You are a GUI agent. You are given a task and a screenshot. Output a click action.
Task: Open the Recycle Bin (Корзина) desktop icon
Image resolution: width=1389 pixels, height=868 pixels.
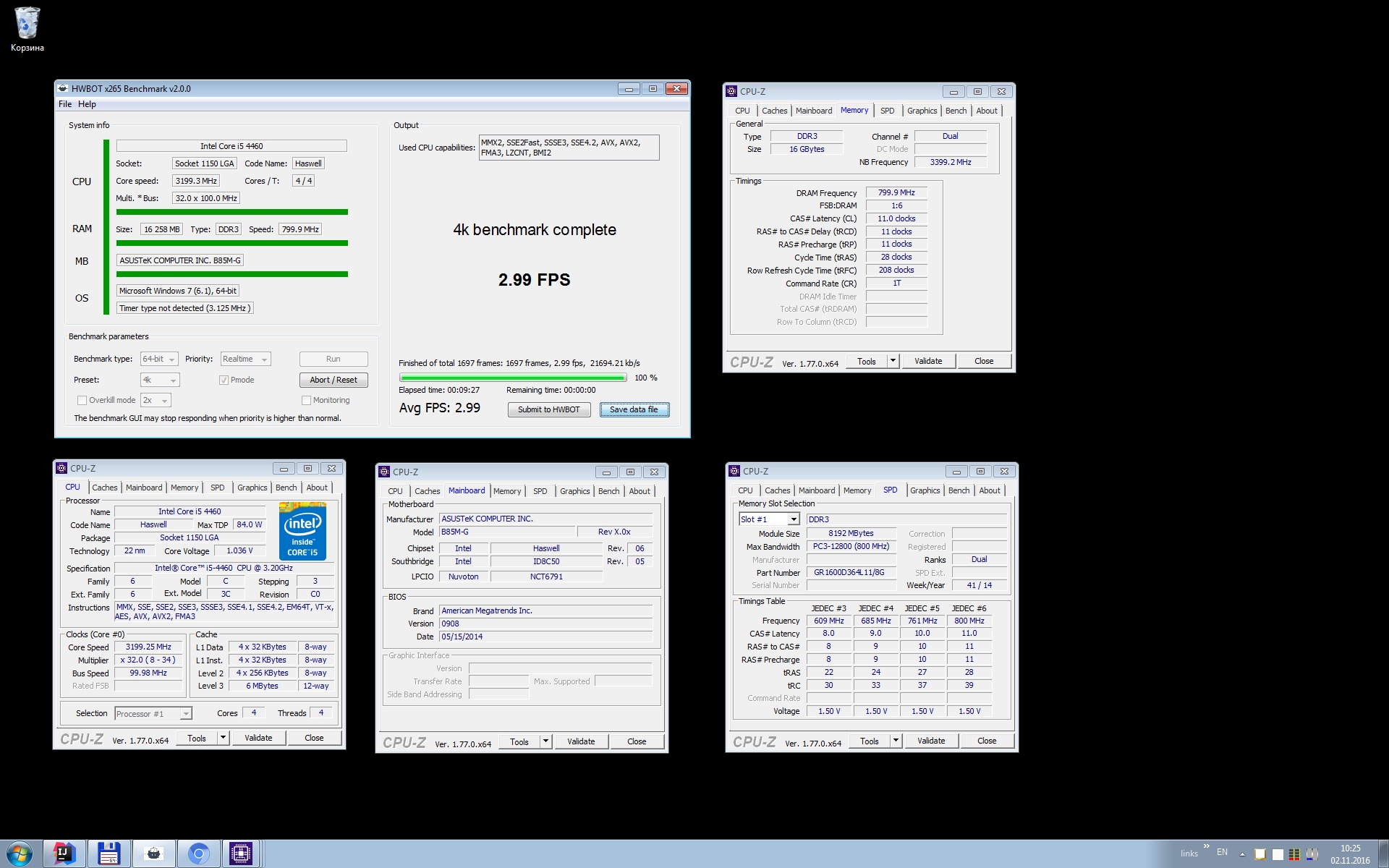tap(27, 30)
